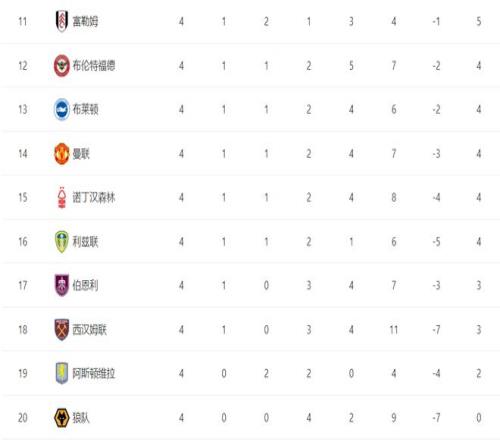The width and height of the screenshot is (500, 440).
Task: Open the 诺丁汉森林 team name link
Action: [x=94, y=198]
